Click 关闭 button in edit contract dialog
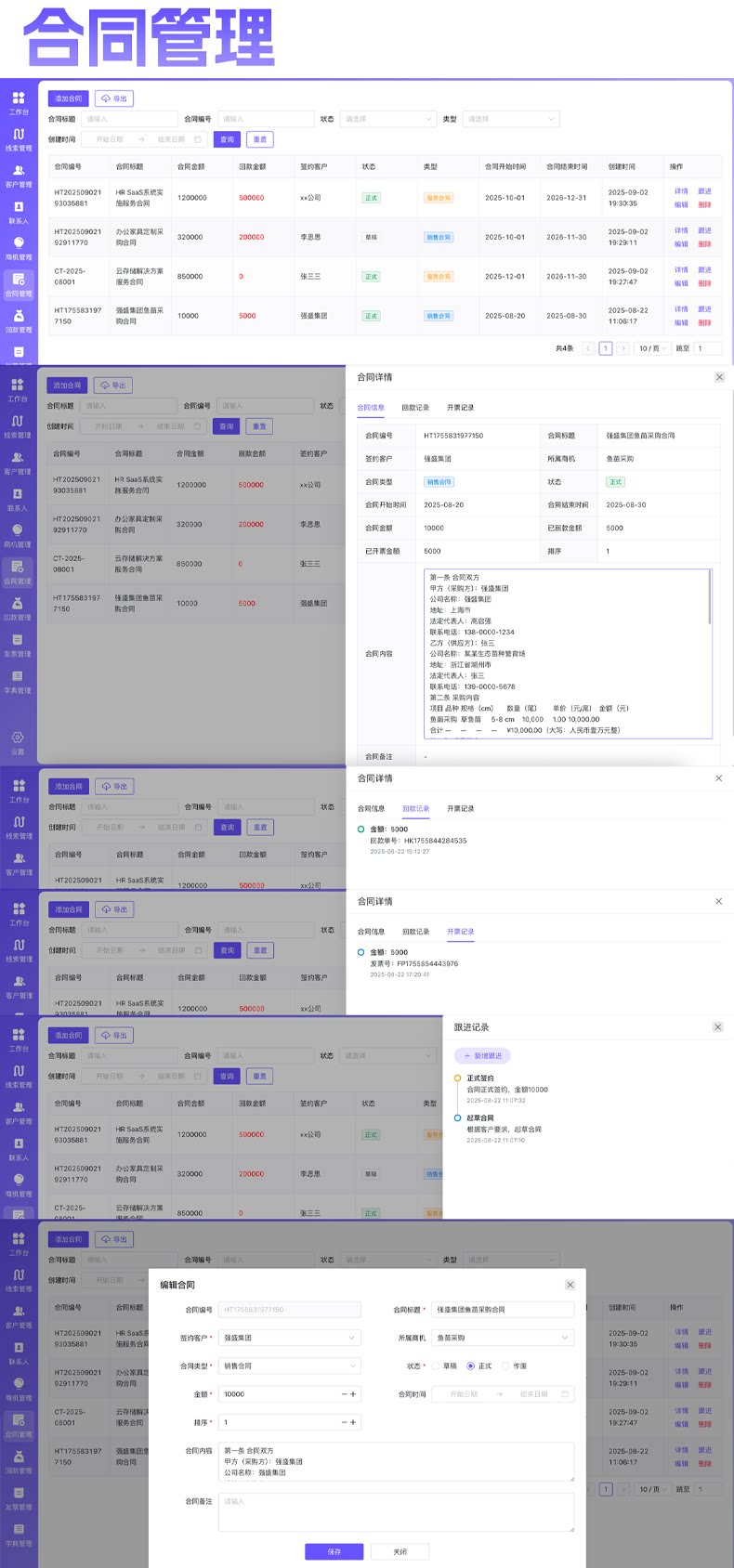 coord(400,1551)
